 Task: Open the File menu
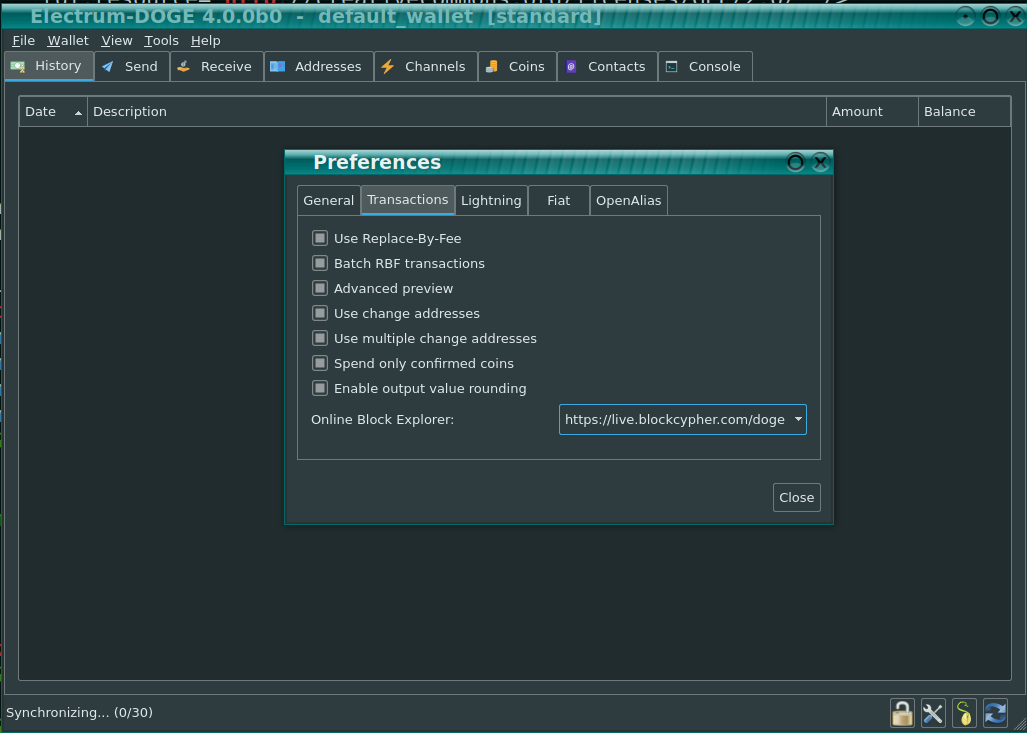pos(24,41)
